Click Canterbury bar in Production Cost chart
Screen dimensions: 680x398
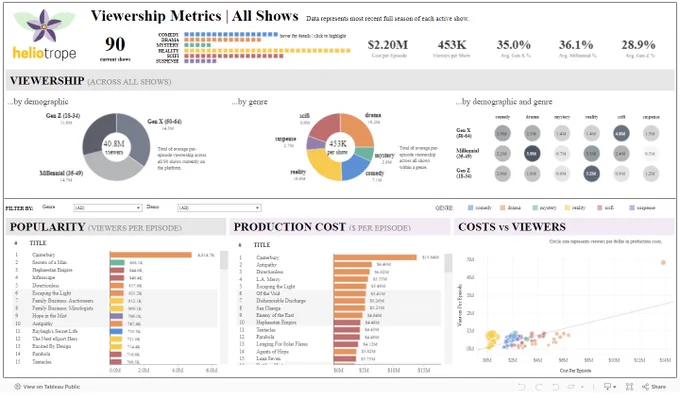pyautogui.click(x=375, y=258)
